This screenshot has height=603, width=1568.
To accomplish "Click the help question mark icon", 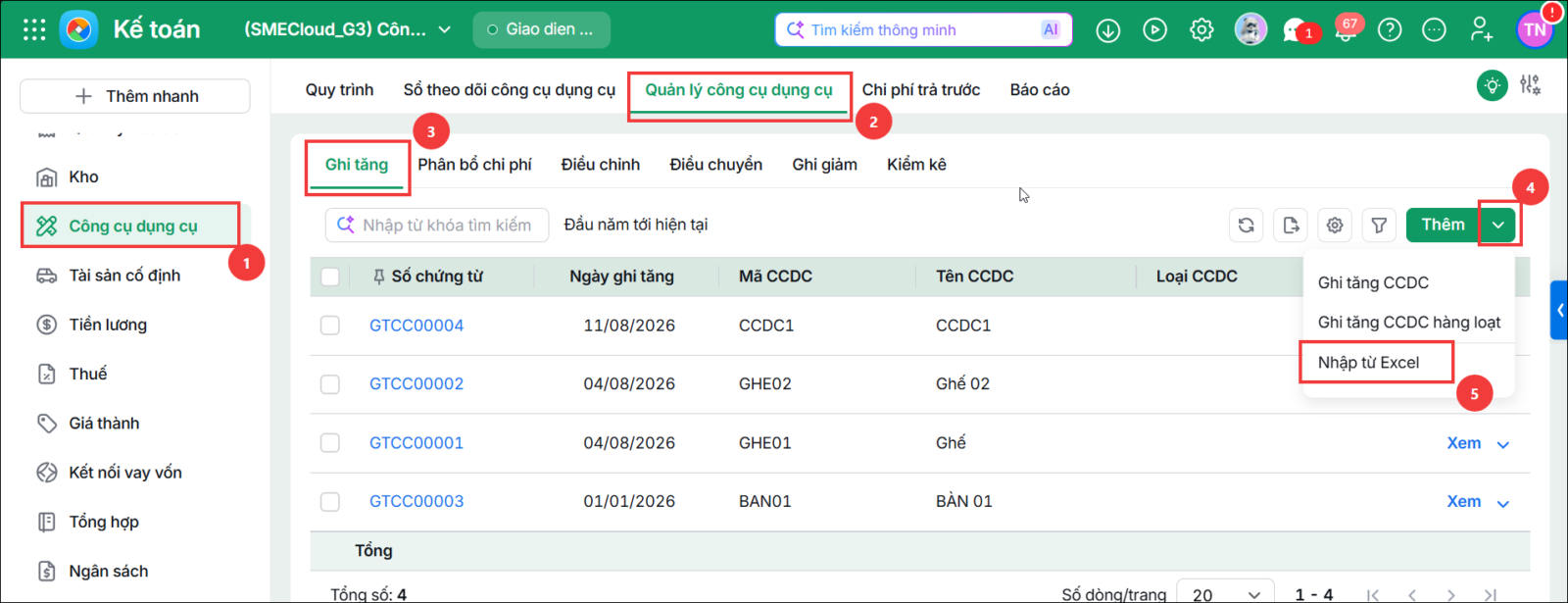I will click(x=1390, y=30).
